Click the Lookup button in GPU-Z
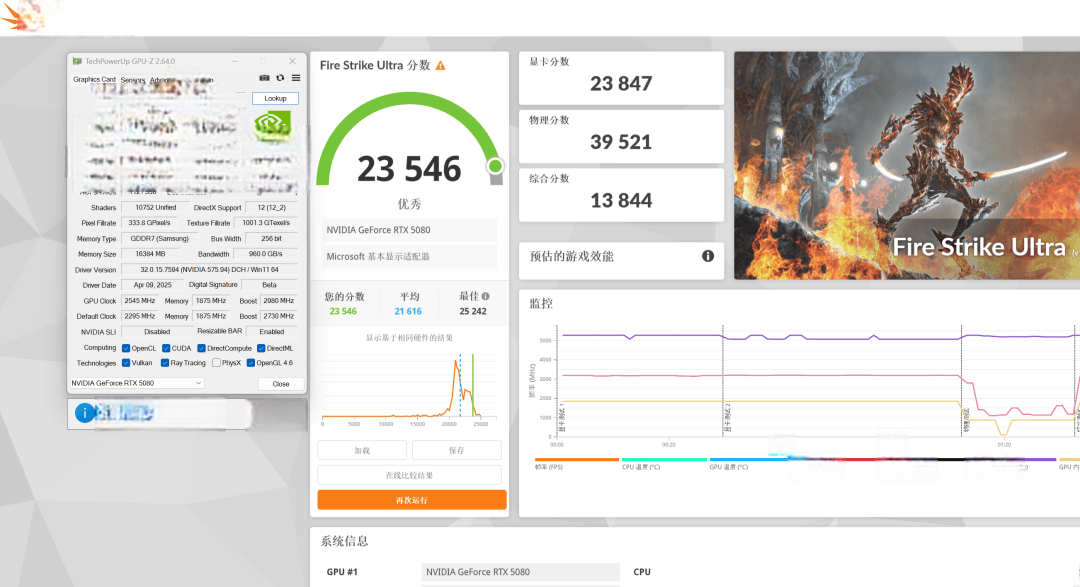Image resolution: width=1080 pixels, height=587 pixels. [275, 99]
